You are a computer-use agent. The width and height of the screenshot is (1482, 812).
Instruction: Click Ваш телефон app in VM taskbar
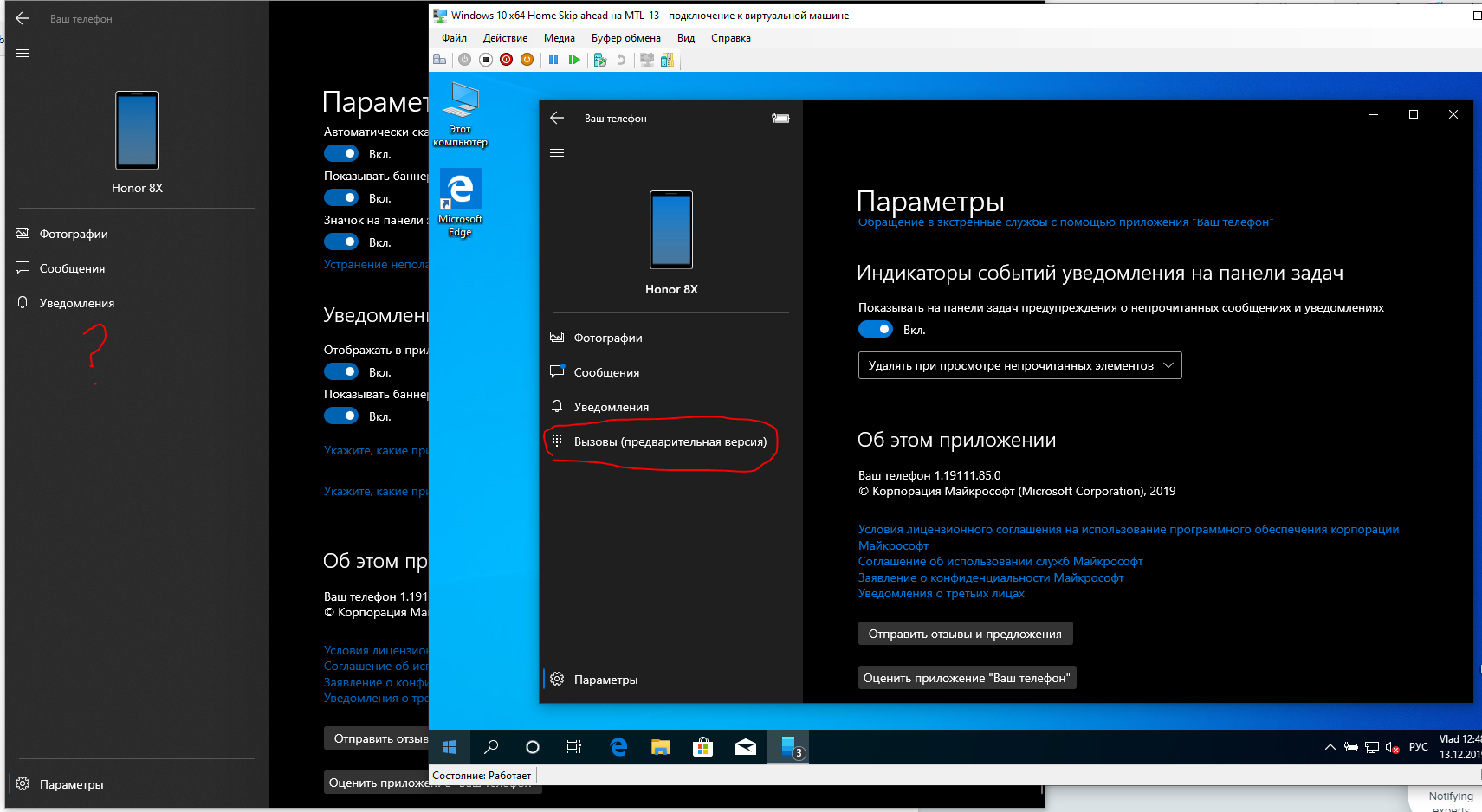click(x=788, y=747)
